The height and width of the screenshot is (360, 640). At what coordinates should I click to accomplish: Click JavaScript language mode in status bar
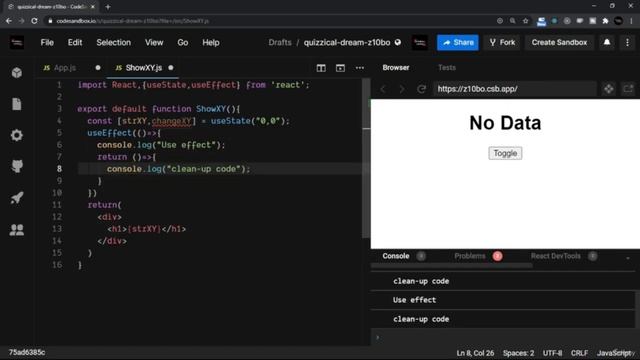615,353
